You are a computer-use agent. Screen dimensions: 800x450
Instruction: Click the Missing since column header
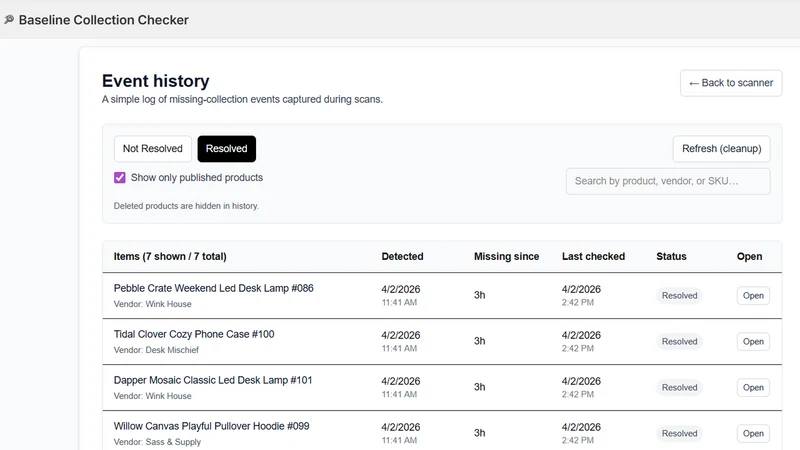[506, 257]
